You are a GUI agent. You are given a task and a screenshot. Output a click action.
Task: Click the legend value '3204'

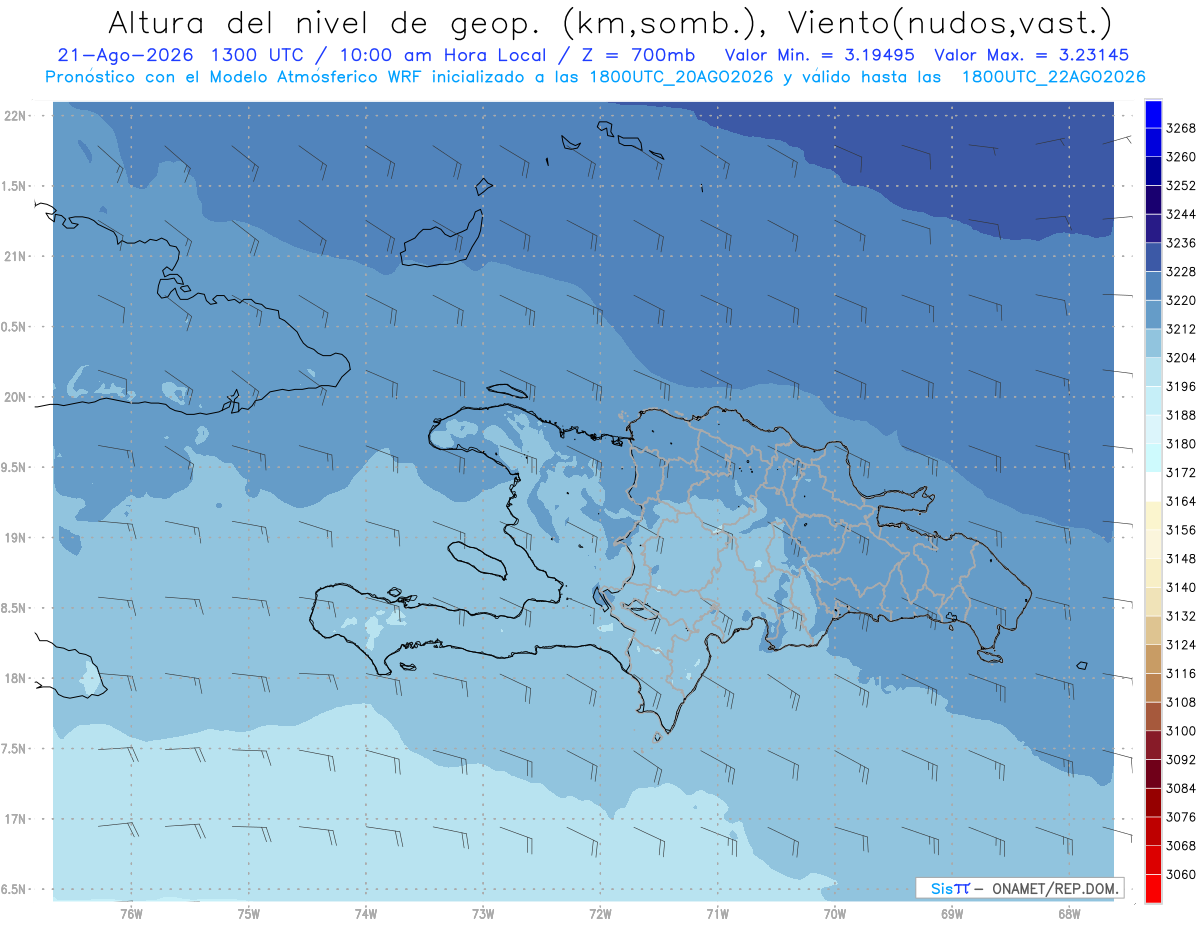[x=1181, y=357]
